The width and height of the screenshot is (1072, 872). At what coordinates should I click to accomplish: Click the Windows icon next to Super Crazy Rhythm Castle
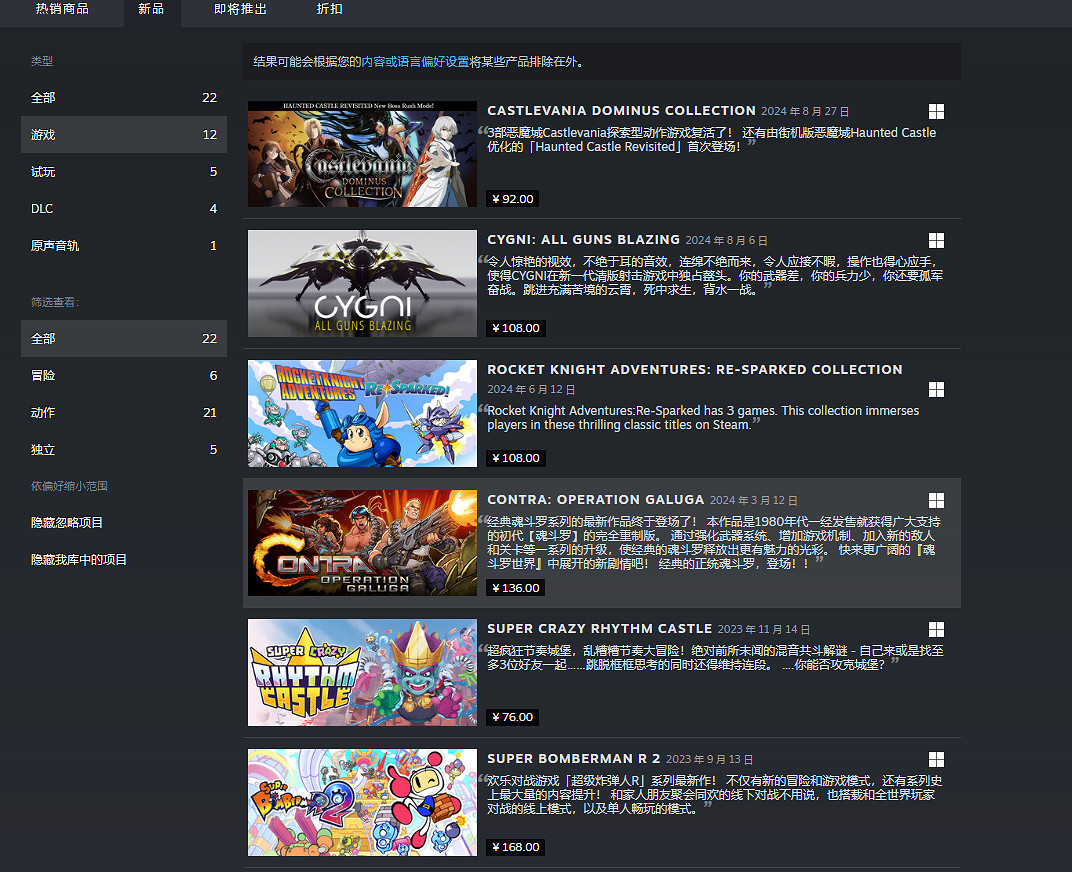(x=936, y=629)
